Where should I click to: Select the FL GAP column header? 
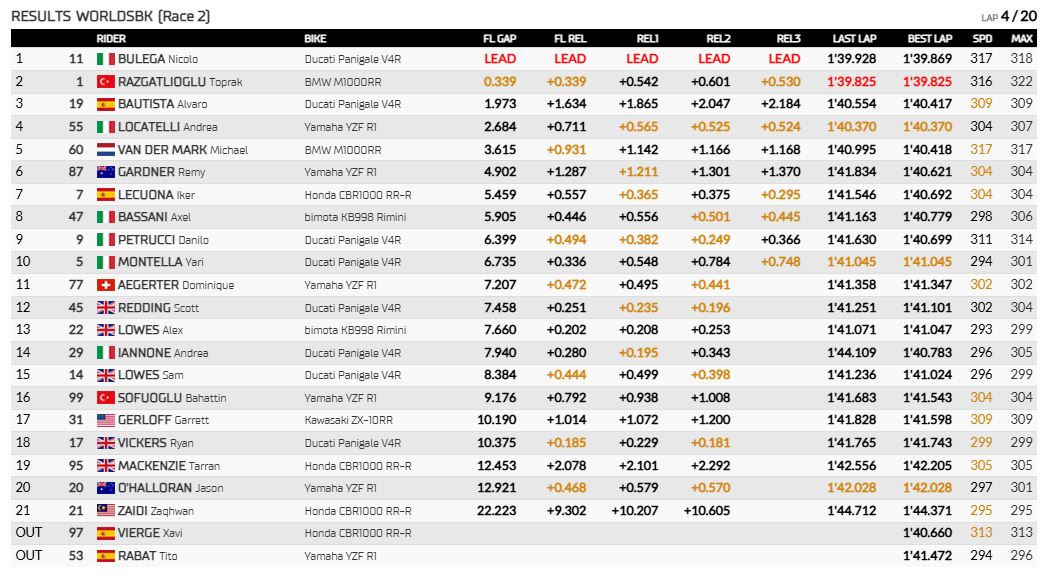(499, 39)
